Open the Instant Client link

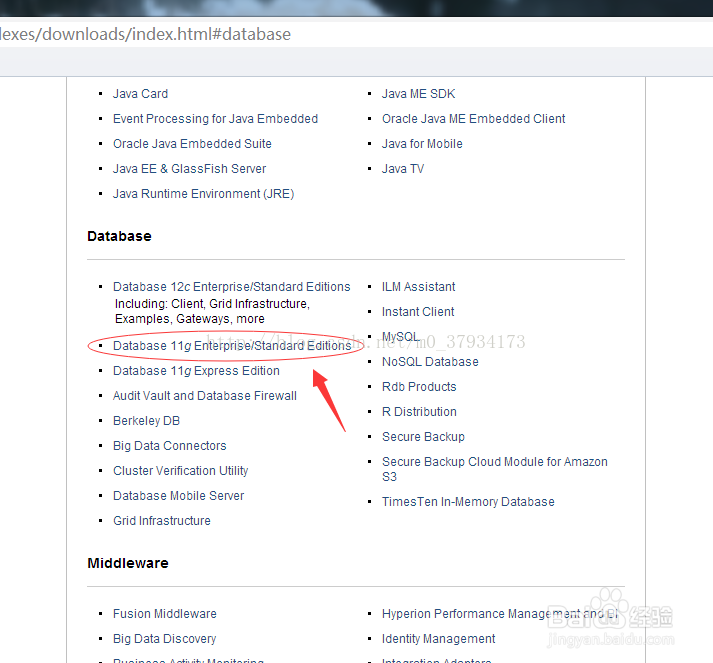pyautogui.click(x=418, y=312)
